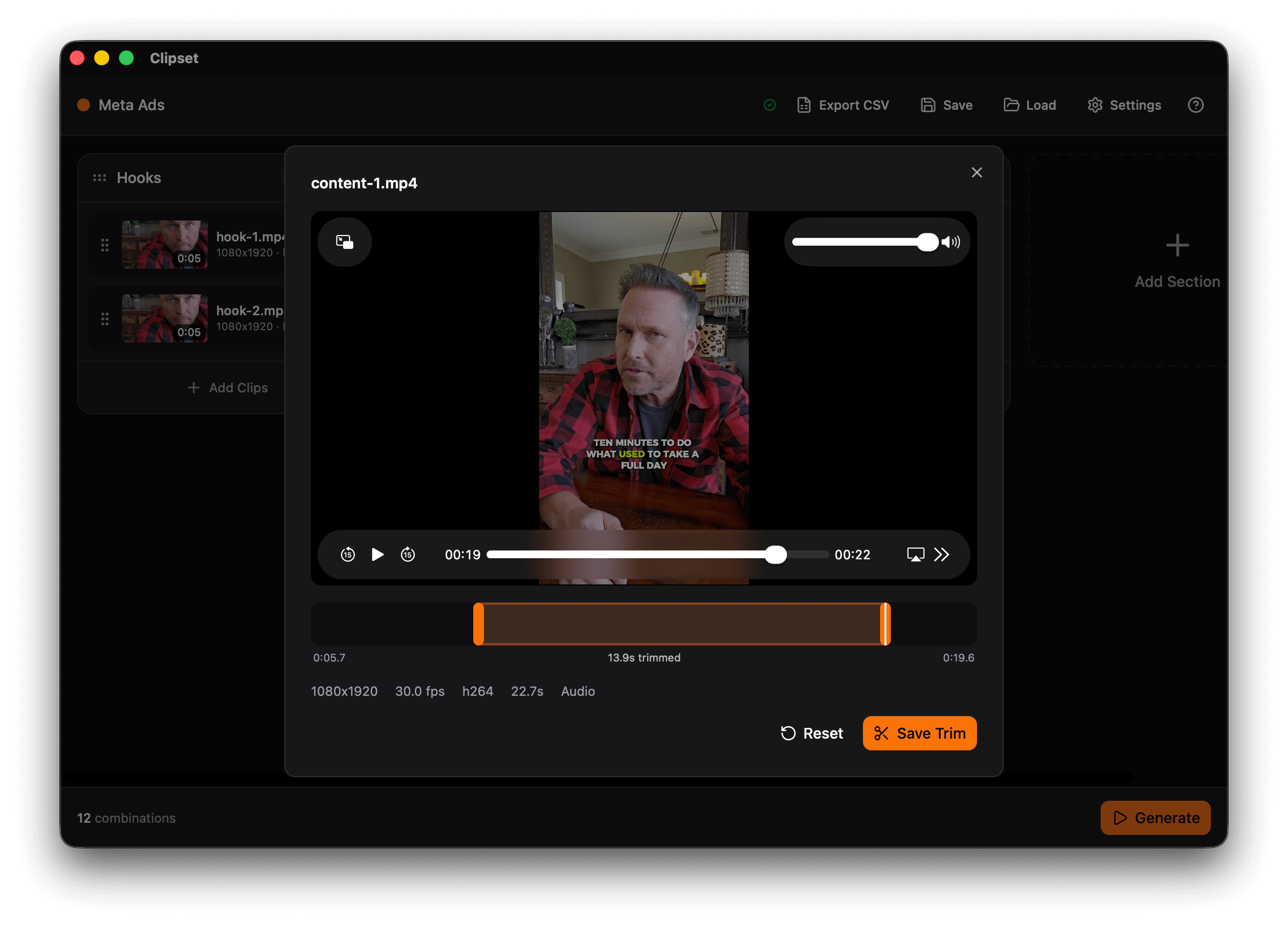Viewport: 1288px width, 927px height.
Task: Click the video playback progress slider knob
Action: click(776, 554)
